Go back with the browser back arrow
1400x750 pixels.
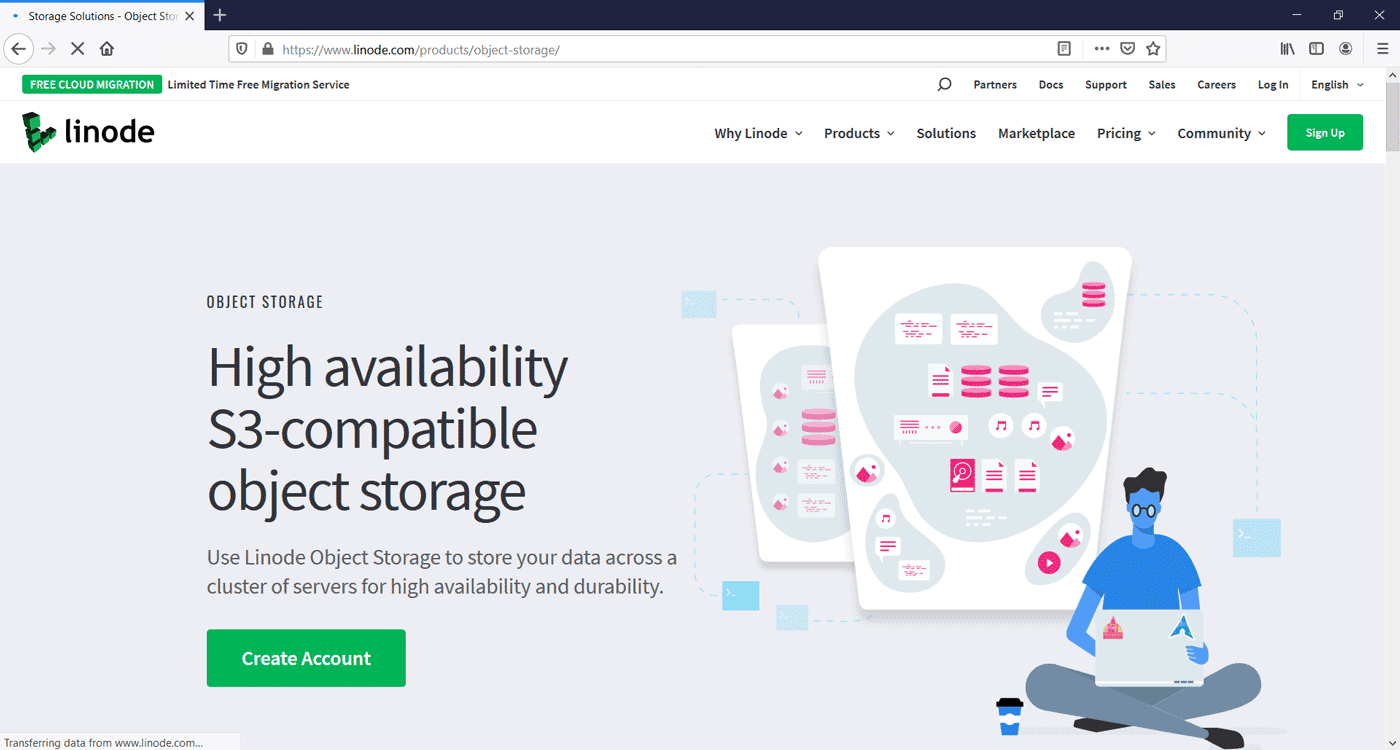[x=18, y=49]
